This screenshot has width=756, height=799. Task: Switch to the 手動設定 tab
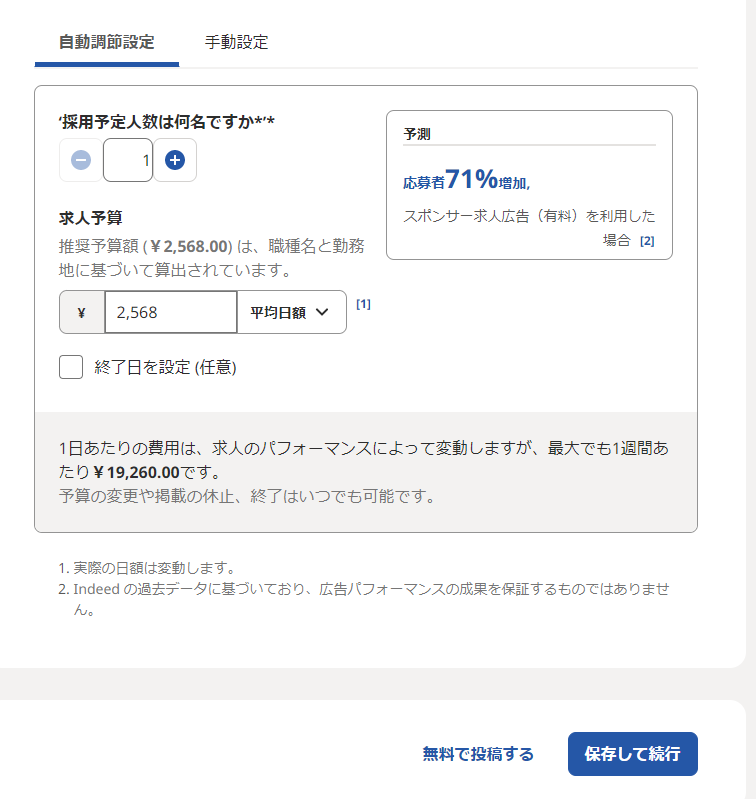tap(236, 42)
